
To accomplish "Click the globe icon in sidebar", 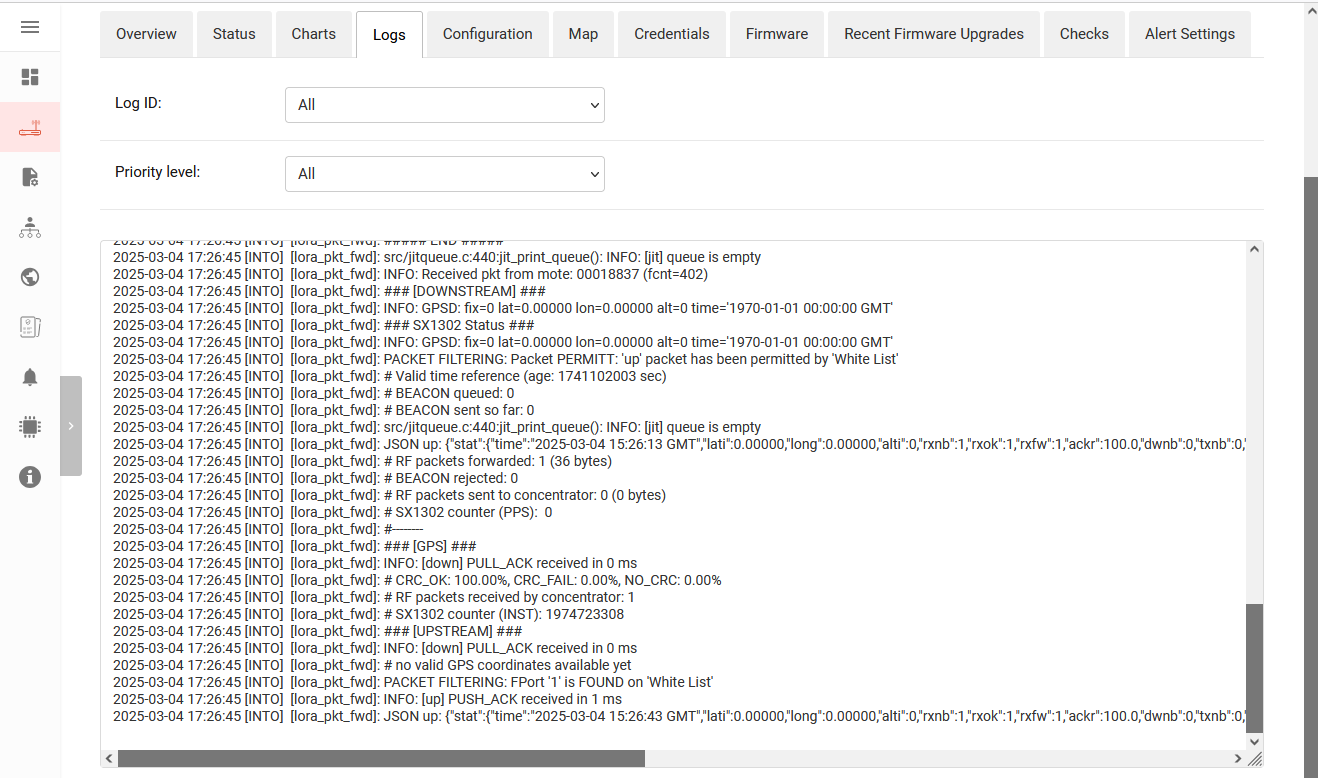I will tap(30, 277).
